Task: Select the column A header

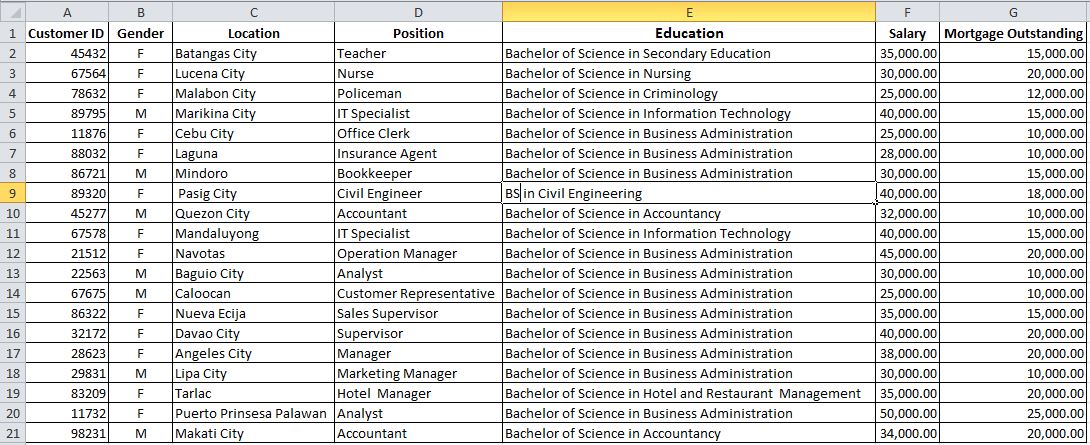Action: tap(67, 12)
